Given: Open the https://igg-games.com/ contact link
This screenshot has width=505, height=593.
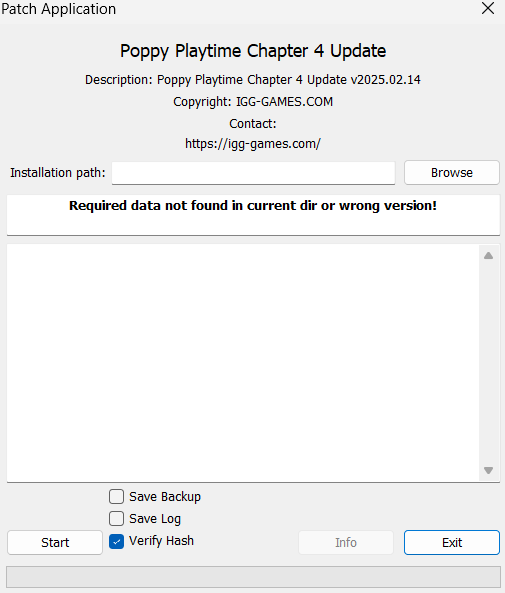Looking at the screenshot, I should coord(253,144).
